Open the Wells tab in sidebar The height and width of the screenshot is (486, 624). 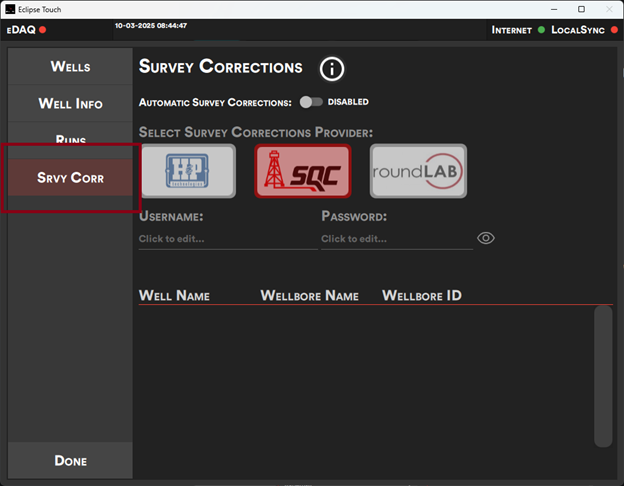[70, 67]
